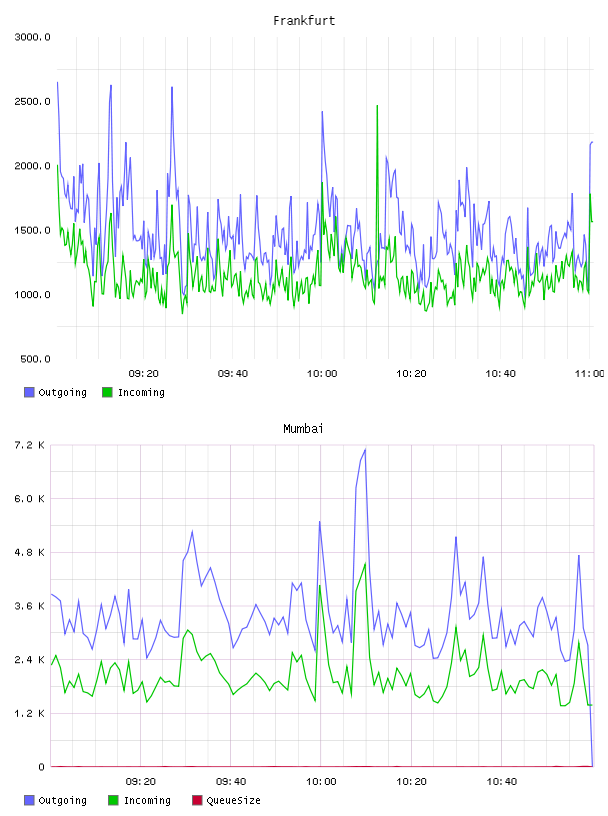Click the 09:40 time label on Mumbai chart

click(231, 782)
